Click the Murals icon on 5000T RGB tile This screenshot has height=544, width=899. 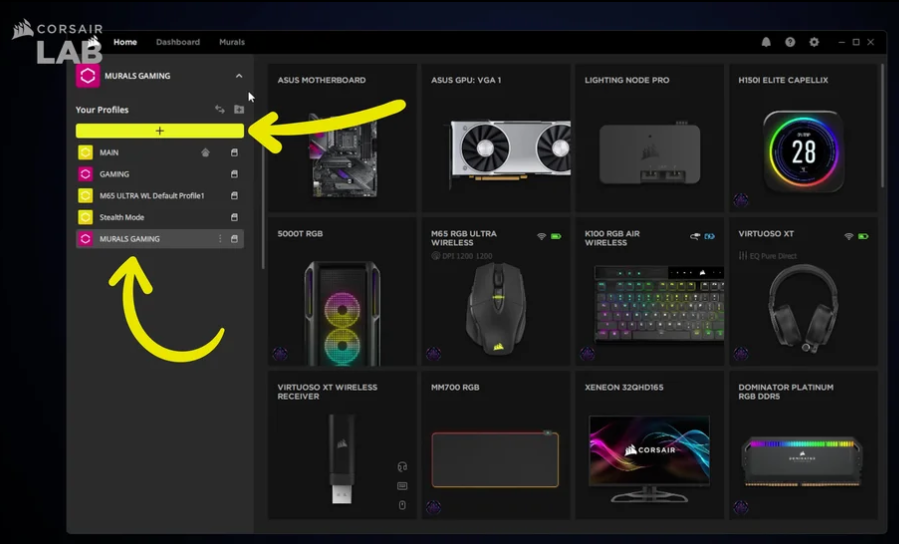tap(280, 354)
